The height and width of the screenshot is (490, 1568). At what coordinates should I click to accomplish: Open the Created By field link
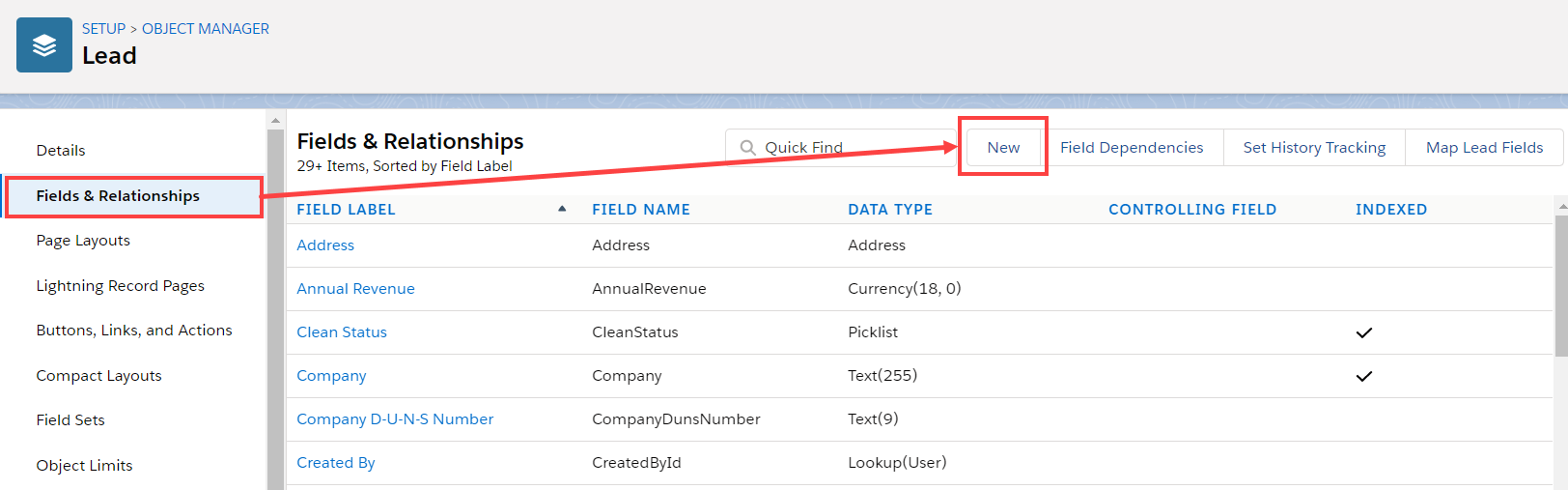pos(336,463)
